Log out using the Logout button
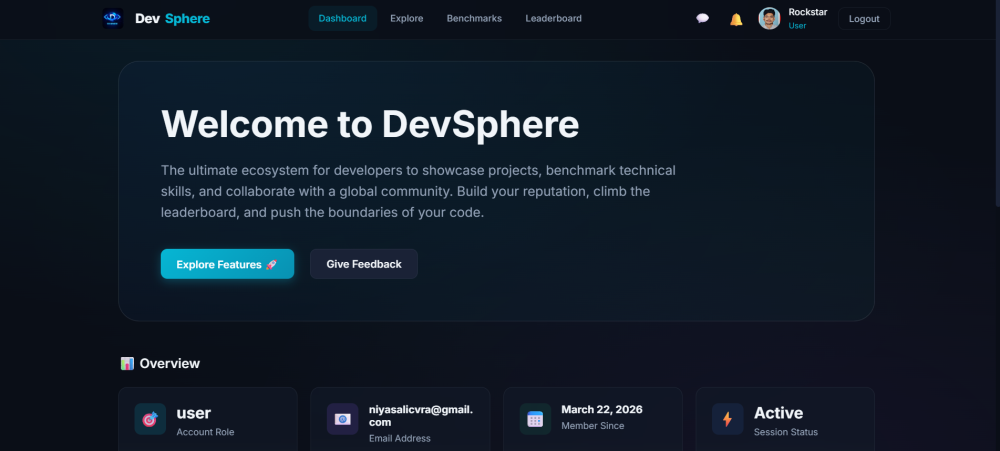Viewport: 1000px width, 451px height. pyautogui.click(x=864, y=18)
